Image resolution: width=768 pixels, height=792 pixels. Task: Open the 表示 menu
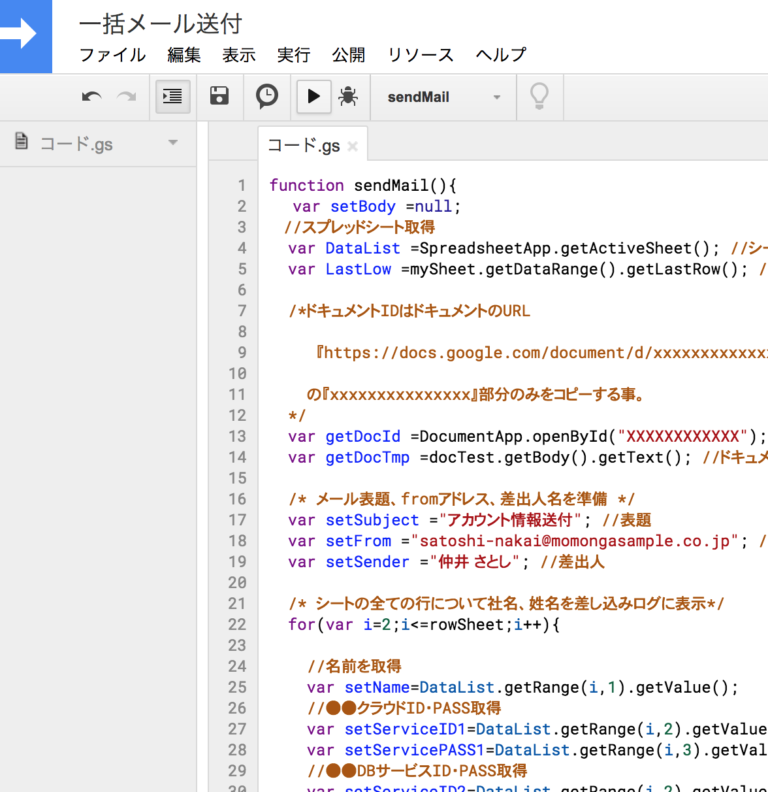pos(239,55)
